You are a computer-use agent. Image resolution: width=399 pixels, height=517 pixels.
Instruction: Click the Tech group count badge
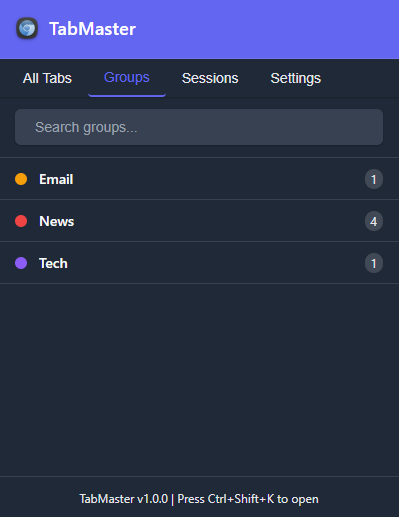pyautogui.click(x=374, y=263)
